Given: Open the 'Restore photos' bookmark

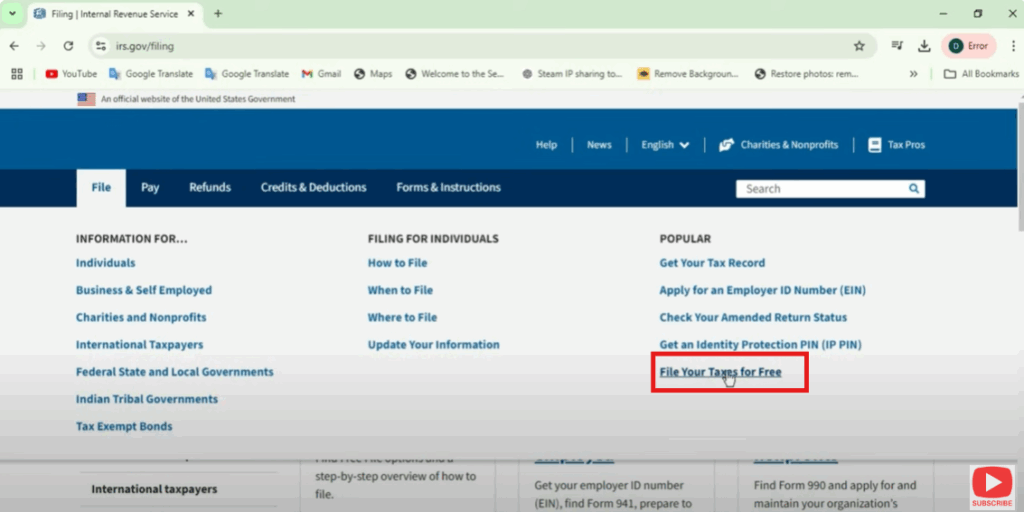Looking at the screenshot, I should [806, 74].
